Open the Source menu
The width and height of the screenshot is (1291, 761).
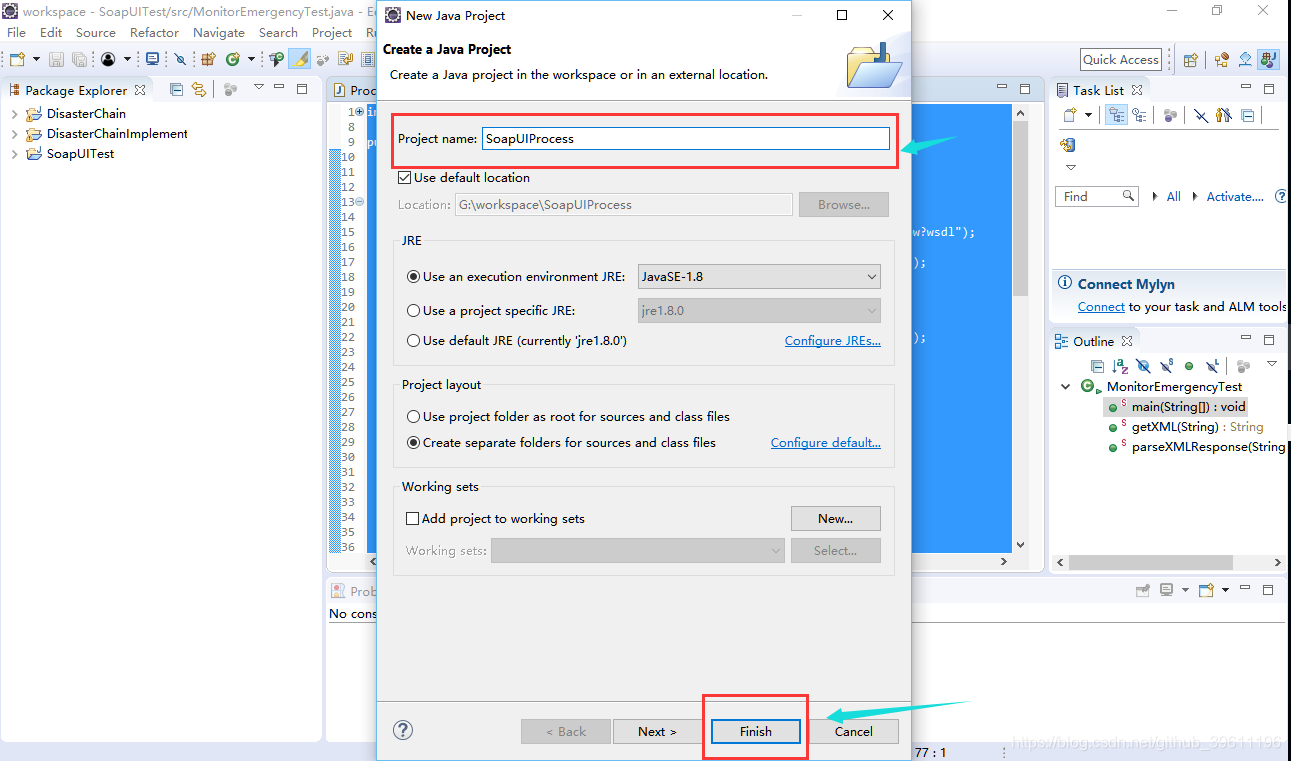click(x=96, y=32)
